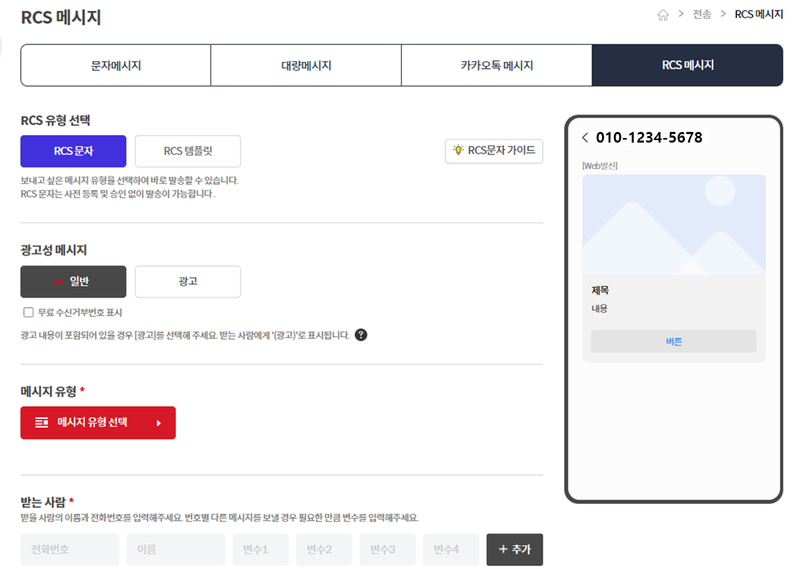Click the list icon on 메시지 유형 선택
The width and height of the screenshot is (795, 569).
click(x=42, y=422)
